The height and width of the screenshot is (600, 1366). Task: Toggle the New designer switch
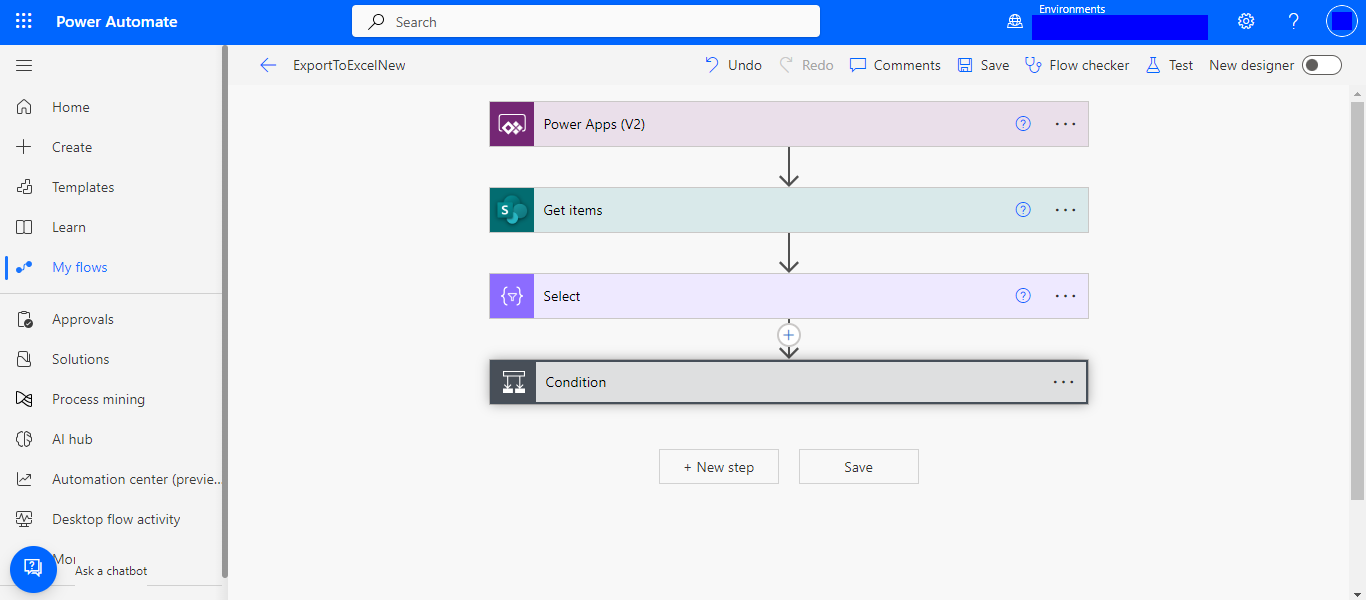tap(1321, 65)
